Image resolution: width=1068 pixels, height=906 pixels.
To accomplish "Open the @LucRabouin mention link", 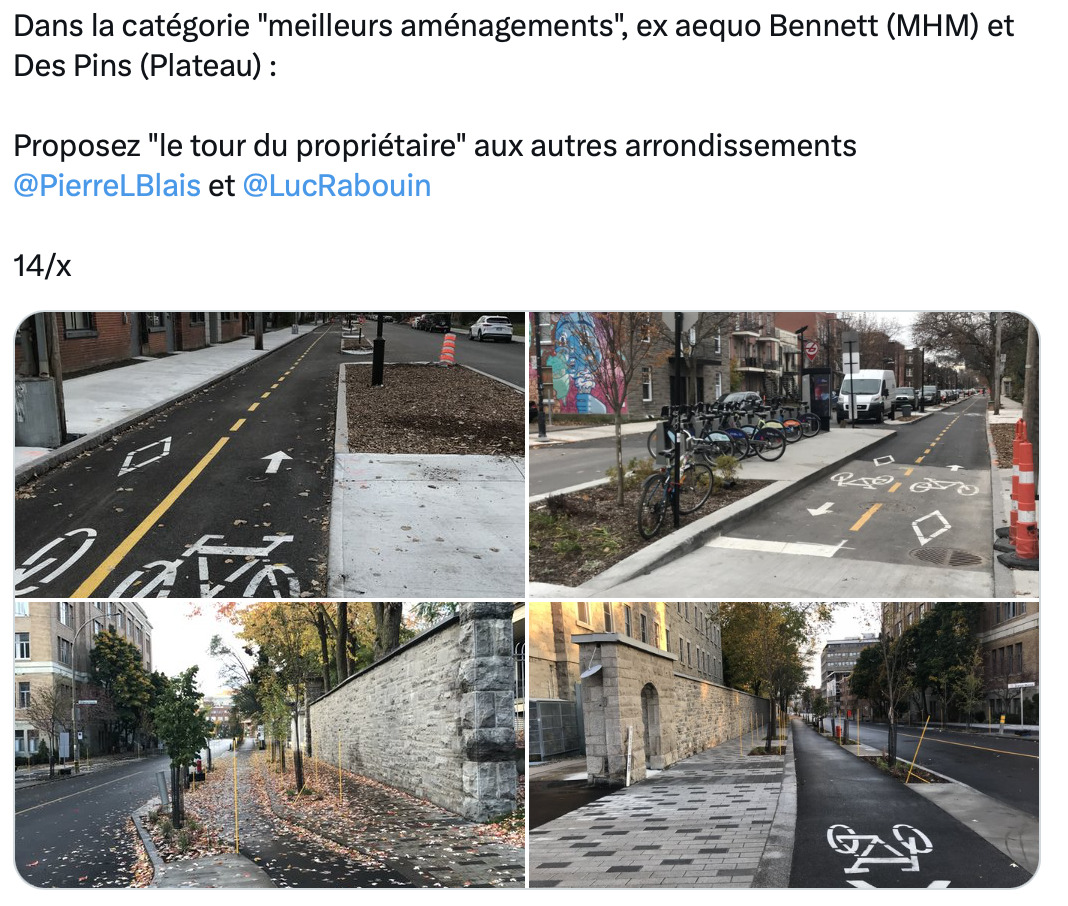I will (x=336, y=186).
